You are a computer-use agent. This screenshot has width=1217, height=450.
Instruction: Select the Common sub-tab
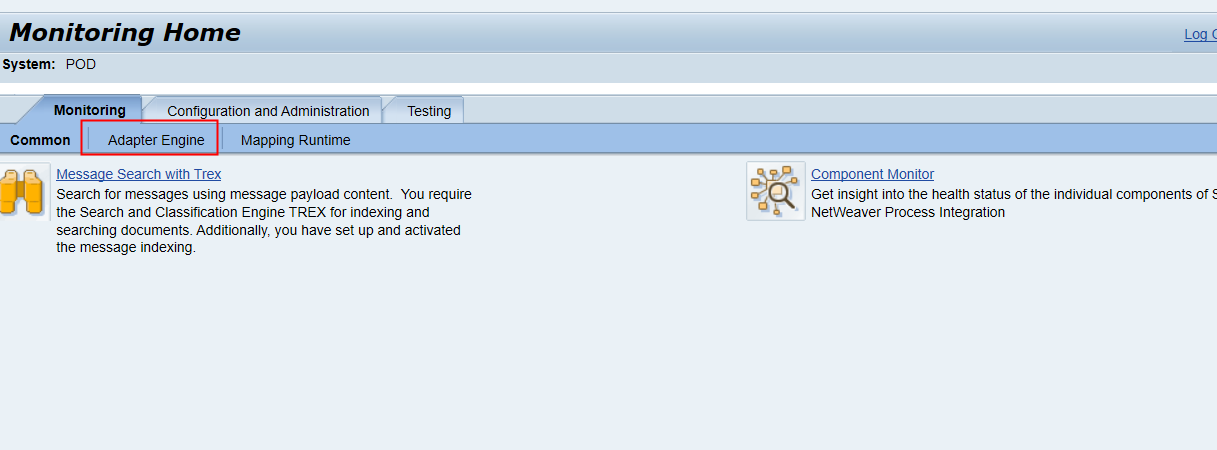point(40,140)
